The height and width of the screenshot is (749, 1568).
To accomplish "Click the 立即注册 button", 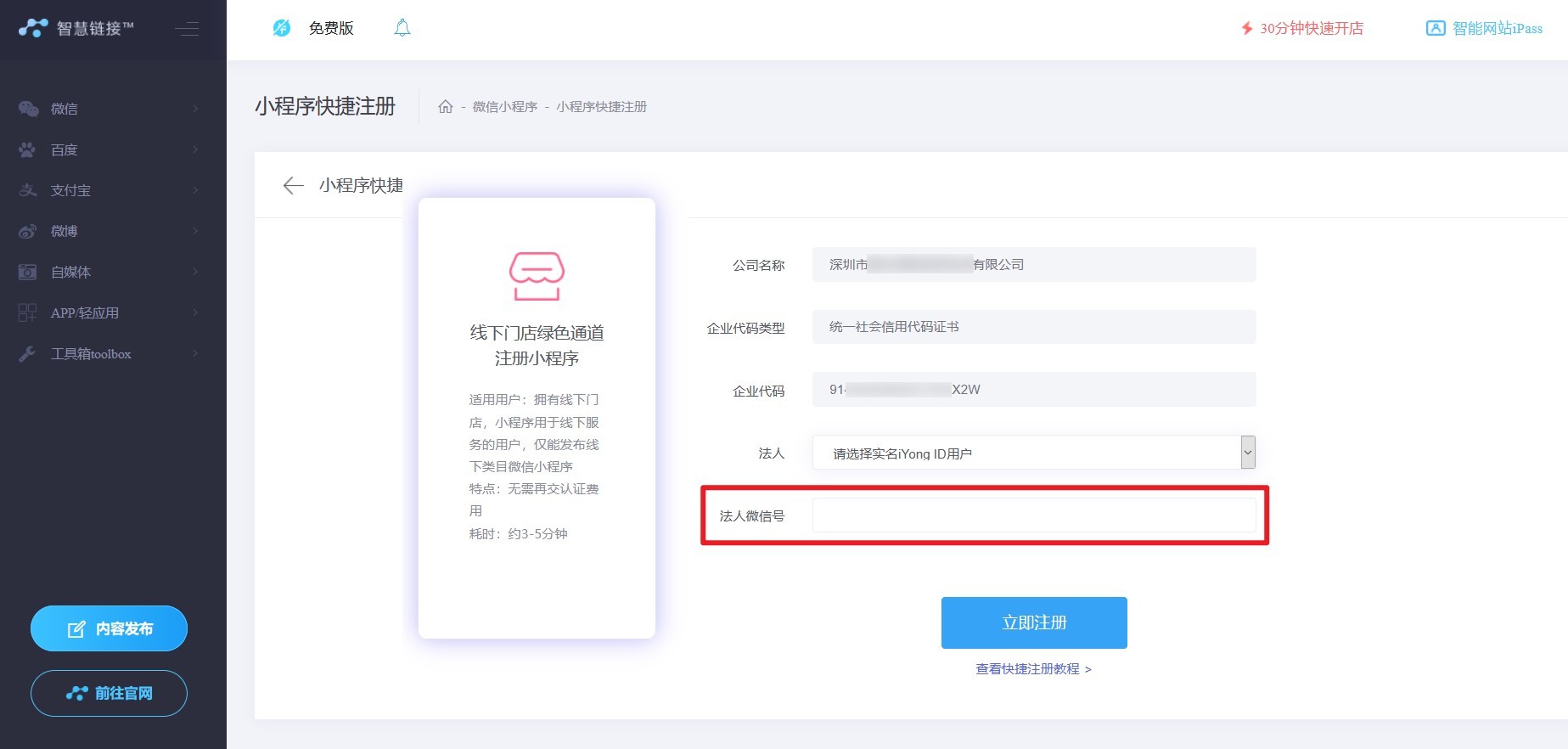I will tap(1034, 622).
